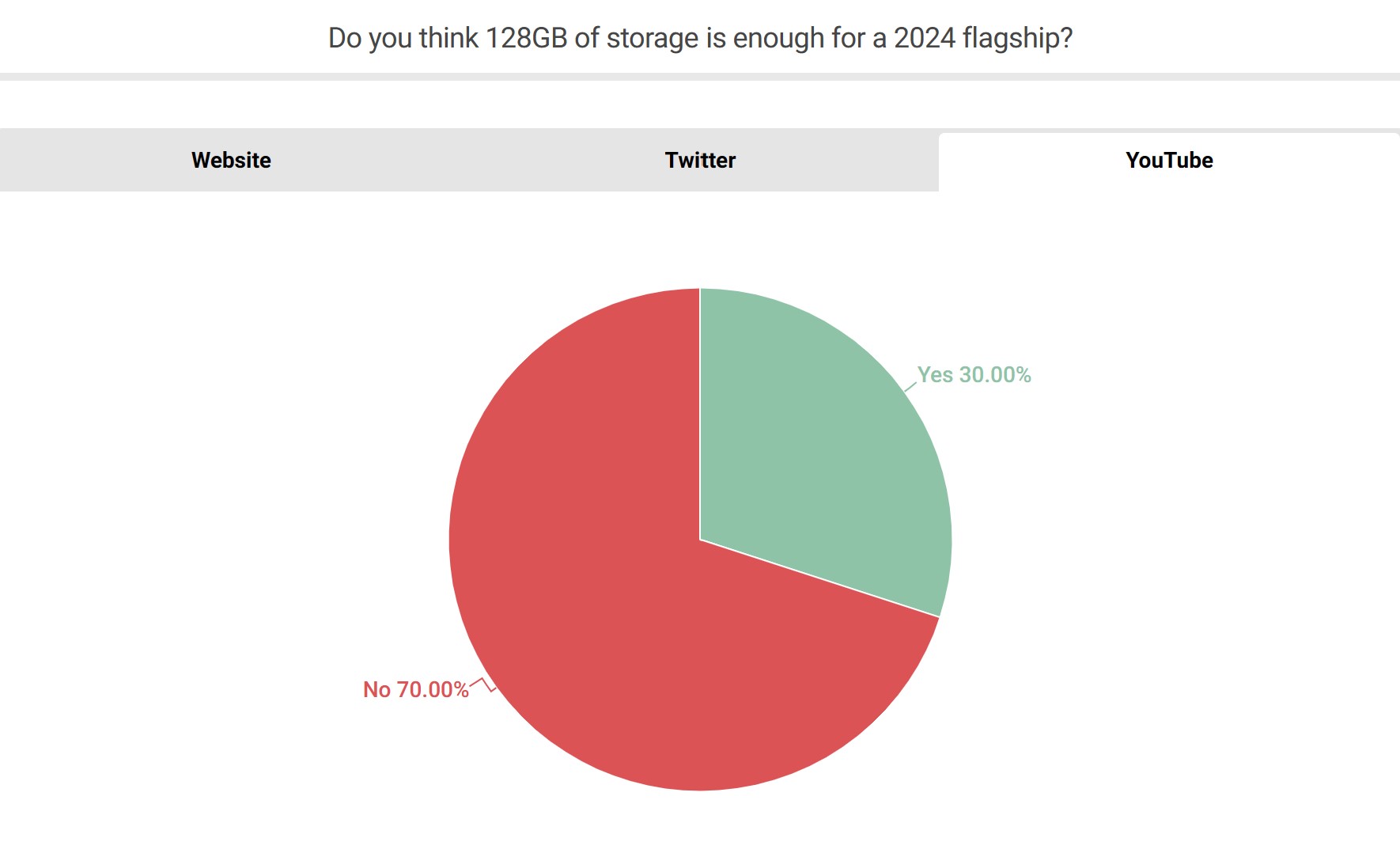
Task: Click "128GB" in the poll question
Action: pyautogui.click(x=526, y=38)
